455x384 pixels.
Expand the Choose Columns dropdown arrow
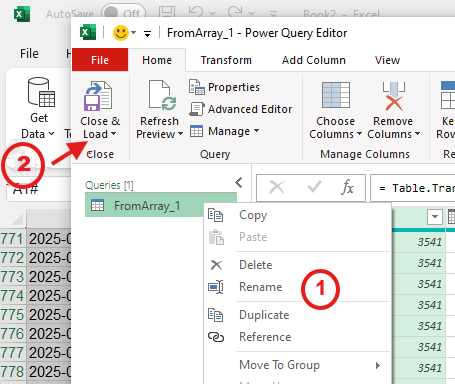coord(359,134)
